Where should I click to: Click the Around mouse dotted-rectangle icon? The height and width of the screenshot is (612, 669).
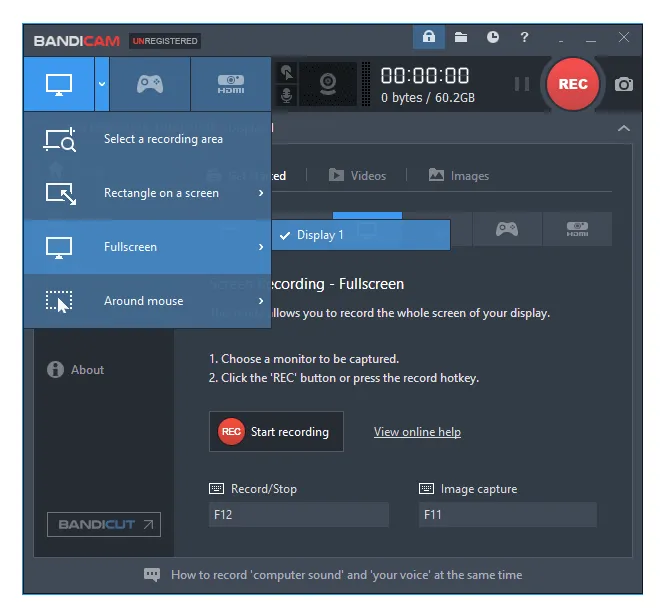(59, 301)
